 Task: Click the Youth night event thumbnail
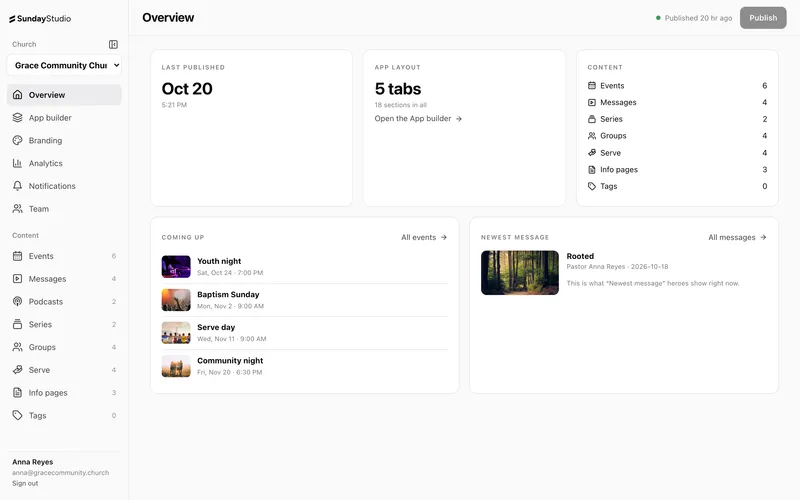176,267
